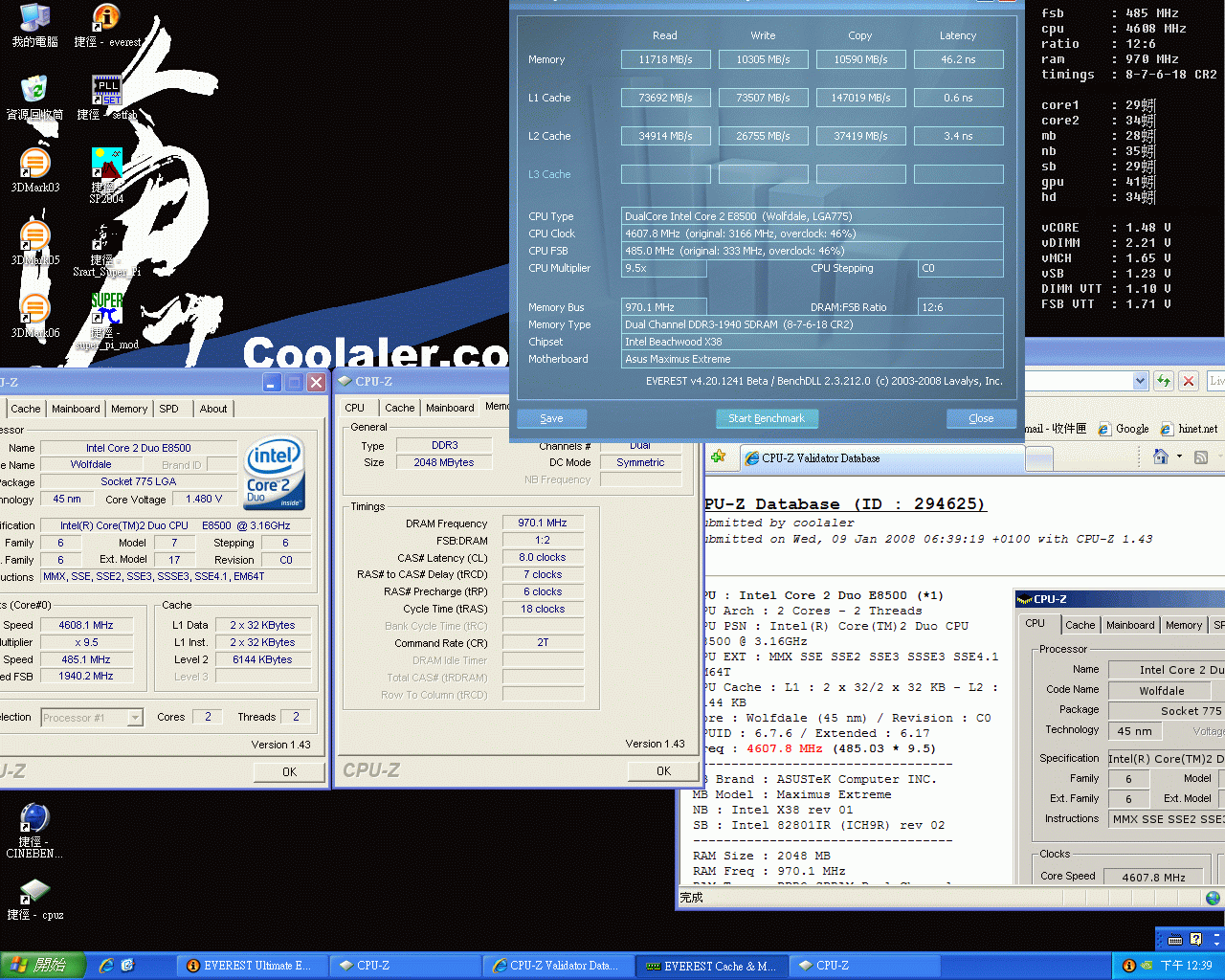This screenshot has width=1225, height=980.
Task: Click the Intel Core 2 Duo logo in CPU-Z
Action: 276,474
